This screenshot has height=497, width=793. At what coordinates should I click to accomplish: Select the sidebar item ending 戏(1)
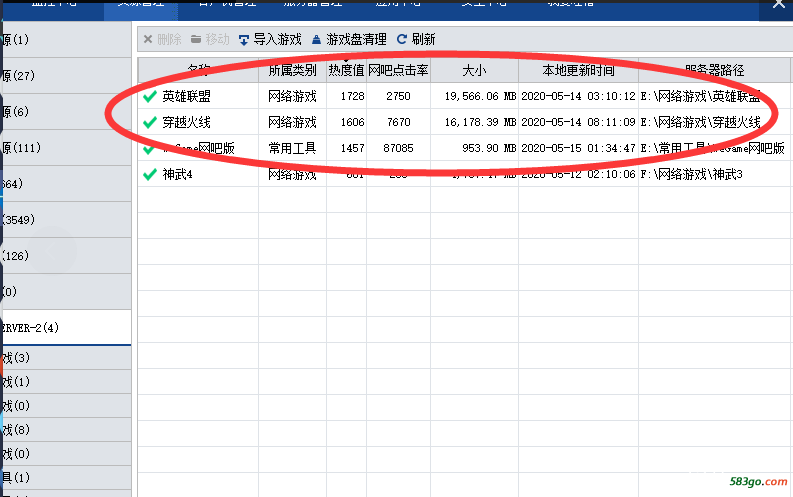[66, 382]
